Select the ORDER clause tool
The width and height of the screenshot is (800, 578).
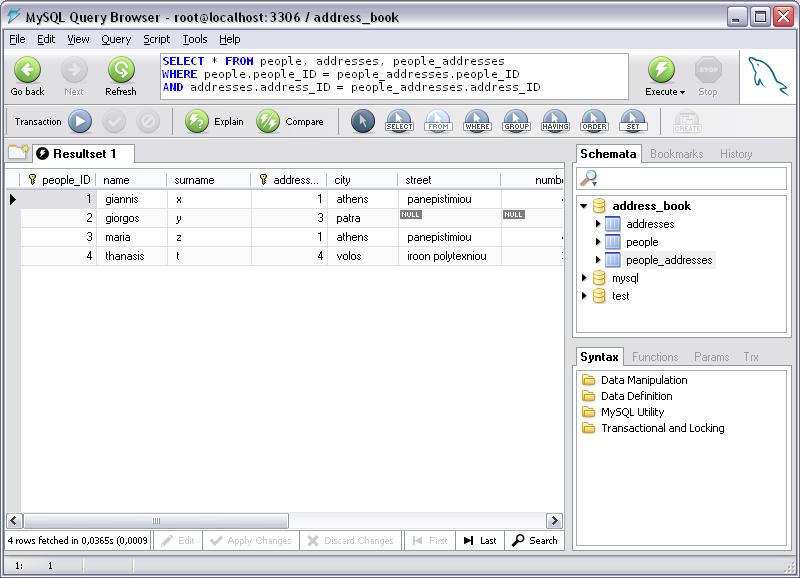point(594,121)
